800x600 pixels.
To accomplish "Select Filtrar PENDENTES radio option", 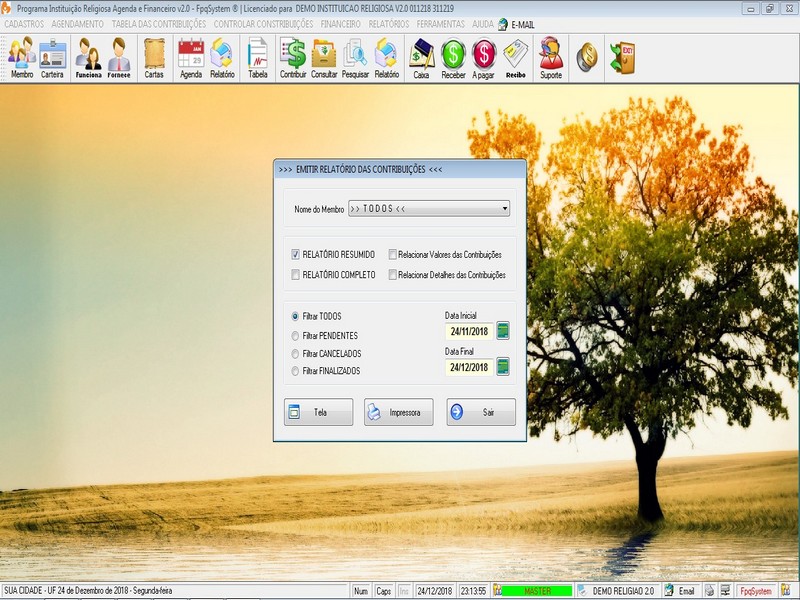I will coord(295,336).
